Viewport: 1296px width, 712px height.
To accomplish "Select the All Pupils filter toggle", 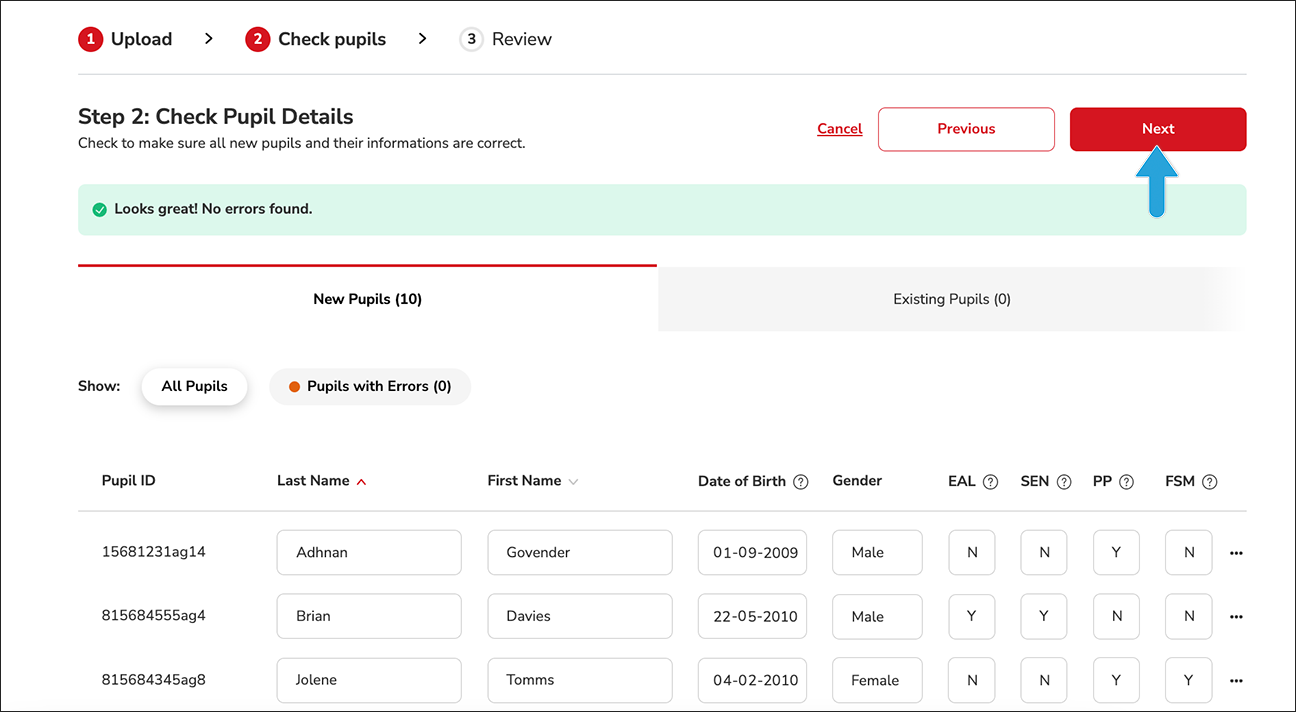I will (x=194, y=386).
